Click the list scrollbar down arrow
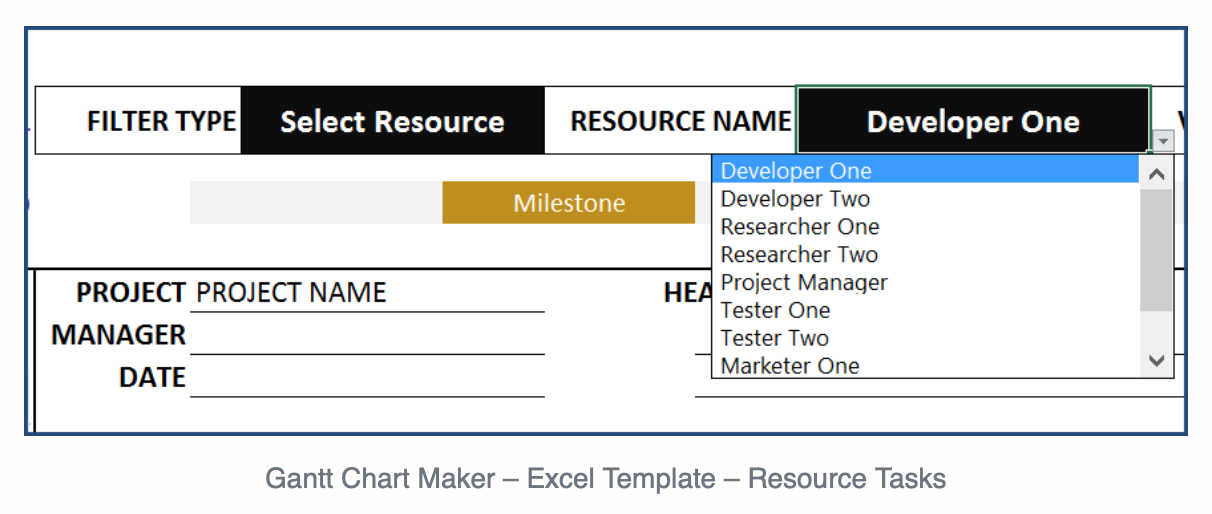 click(1157, 361)
